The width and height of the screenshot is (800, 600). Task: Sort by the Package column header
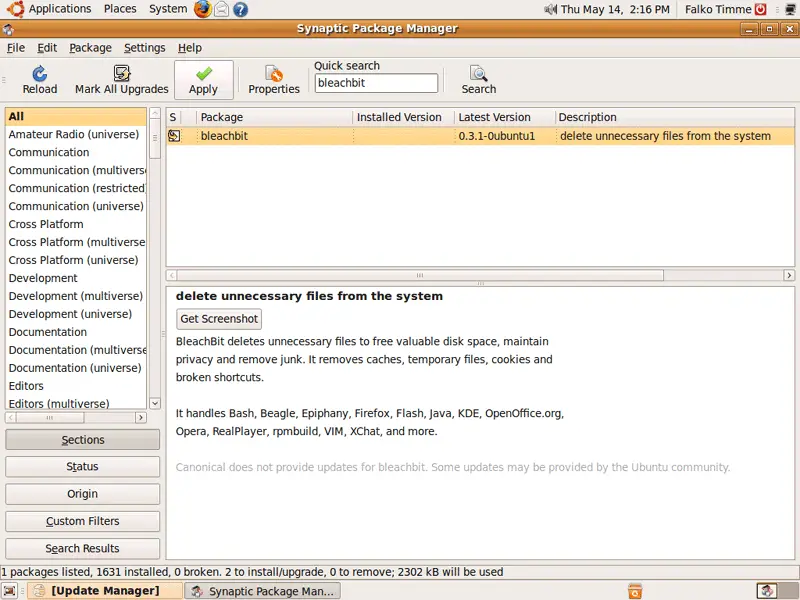pyautogui.click(x=274, y=117)
